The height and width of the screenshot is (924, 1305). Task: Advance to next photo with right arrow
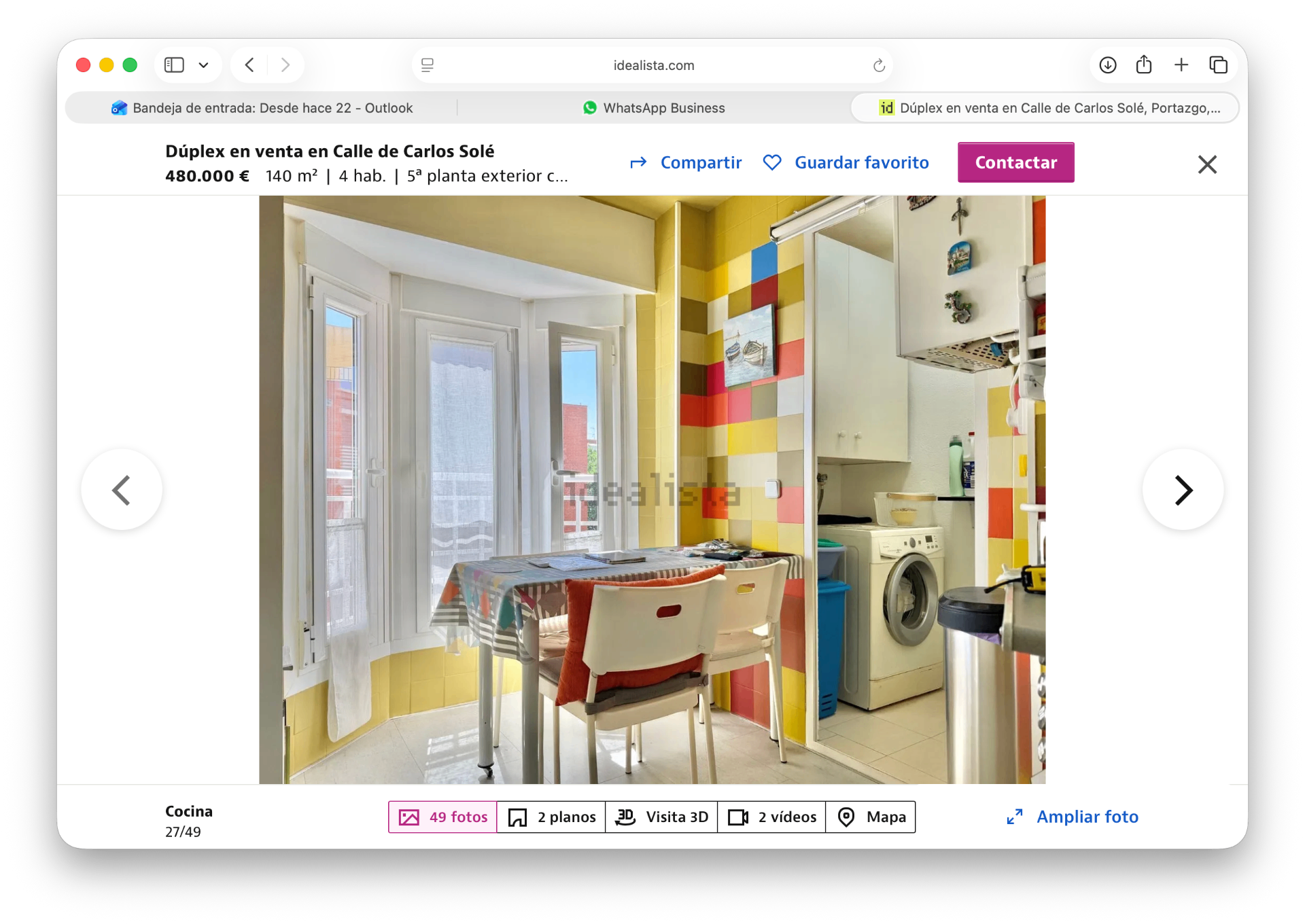click(x=1183, y=490)
